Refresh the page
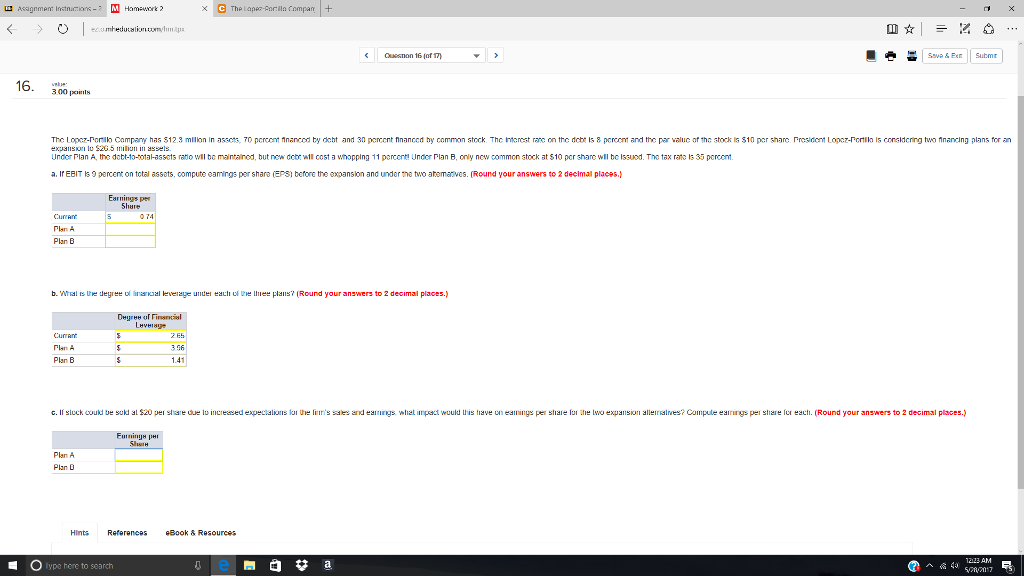1024x576 pixels. (x=63, y=29)
